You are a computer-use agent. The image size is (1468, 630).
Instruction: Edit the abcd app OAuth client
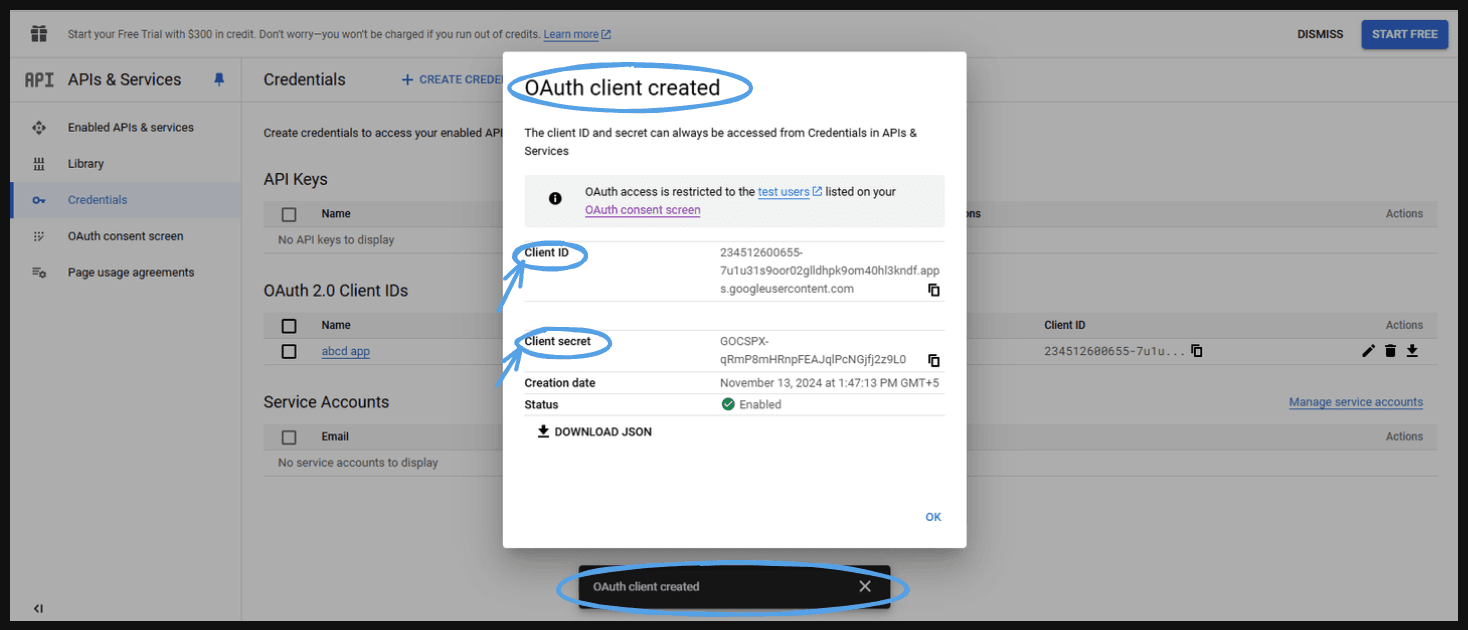(1368, 351)
